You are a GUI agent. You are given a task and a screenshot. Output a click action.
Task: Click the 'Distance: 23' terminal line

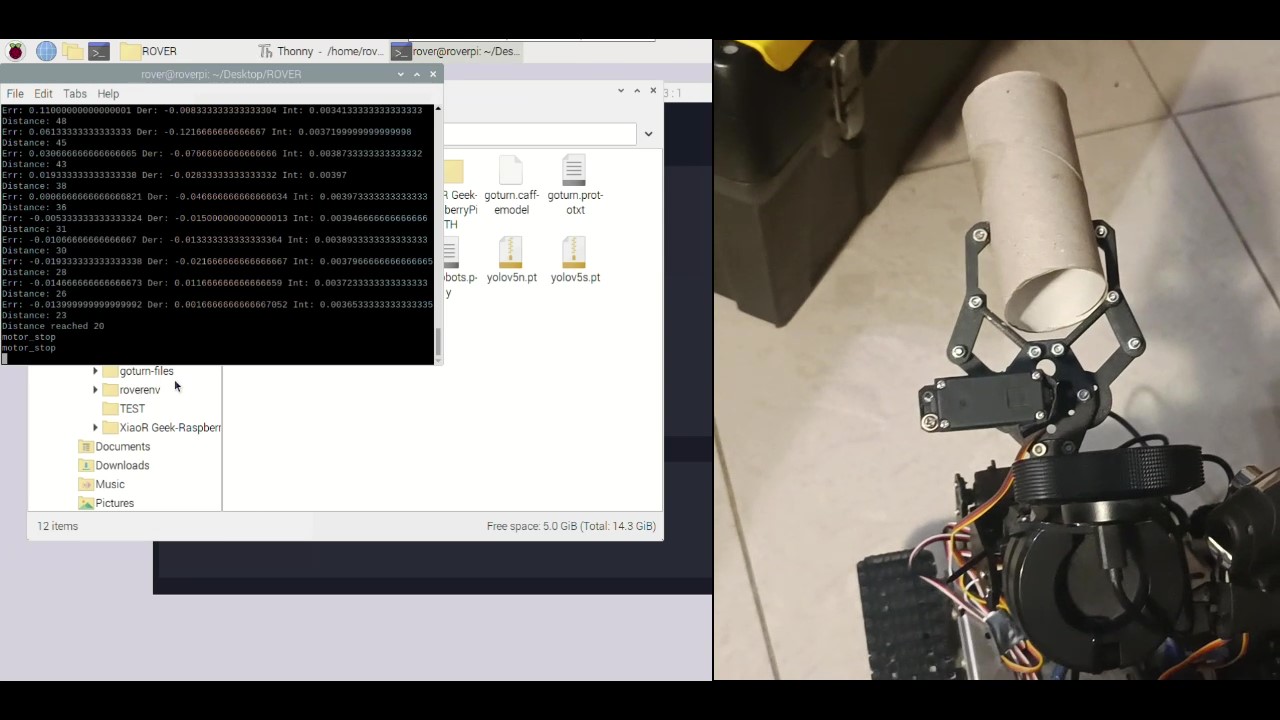click(34, 315)
